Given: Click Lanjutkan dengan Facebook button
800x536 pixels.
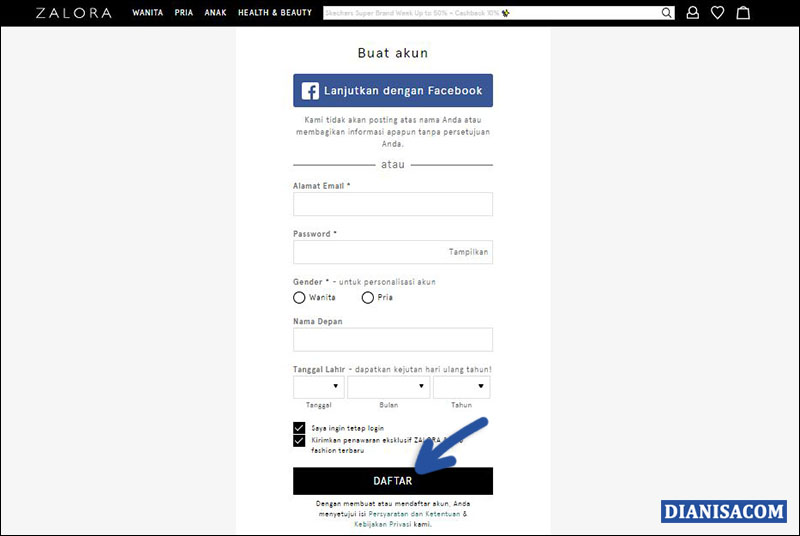Looking at the screenshot, I should pyautogui.click(x=392, y=90).
